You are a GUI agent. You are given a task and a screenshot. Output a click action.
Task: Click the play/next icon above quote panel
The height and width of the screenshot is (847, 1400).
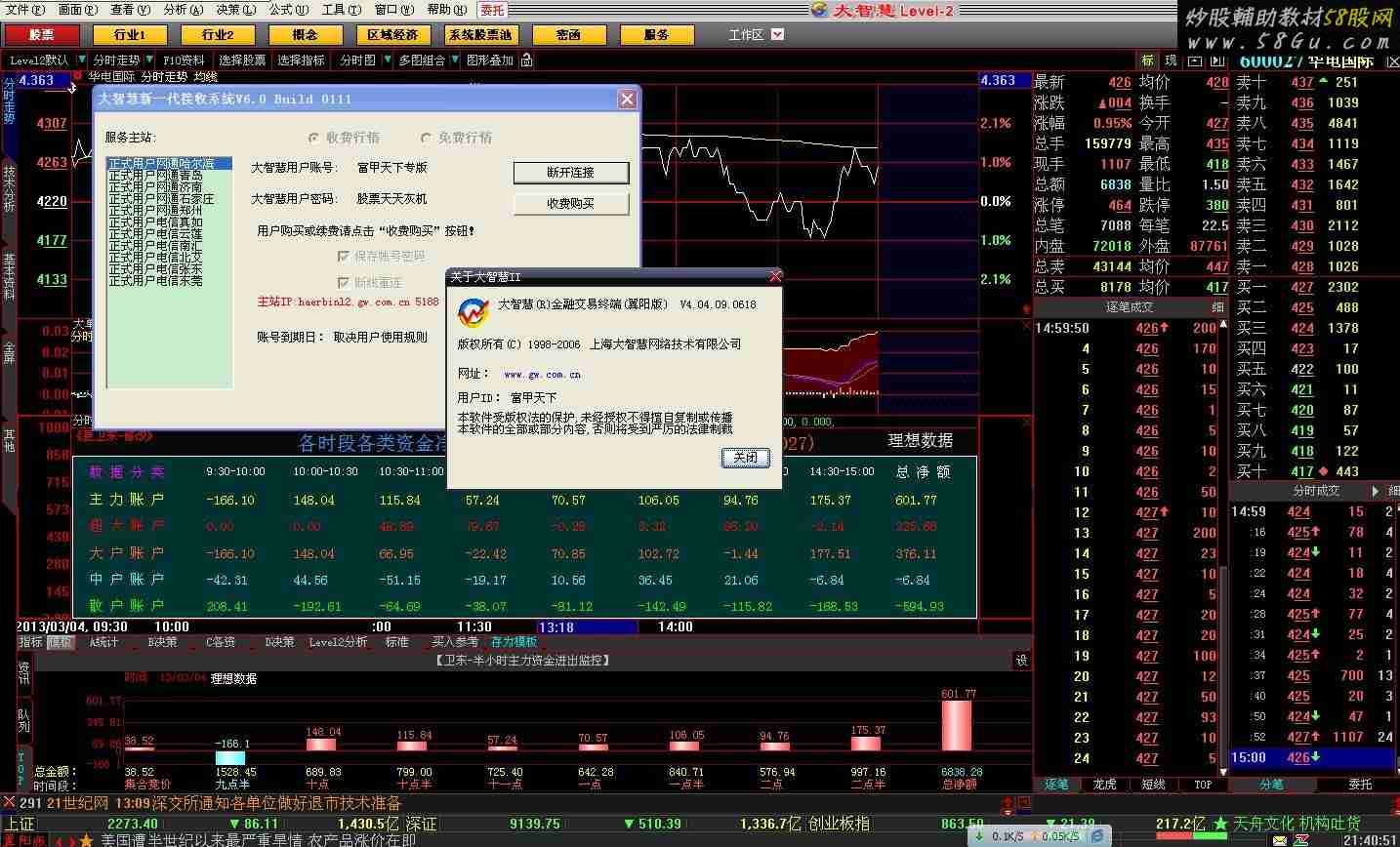(x=1218, y=60)
